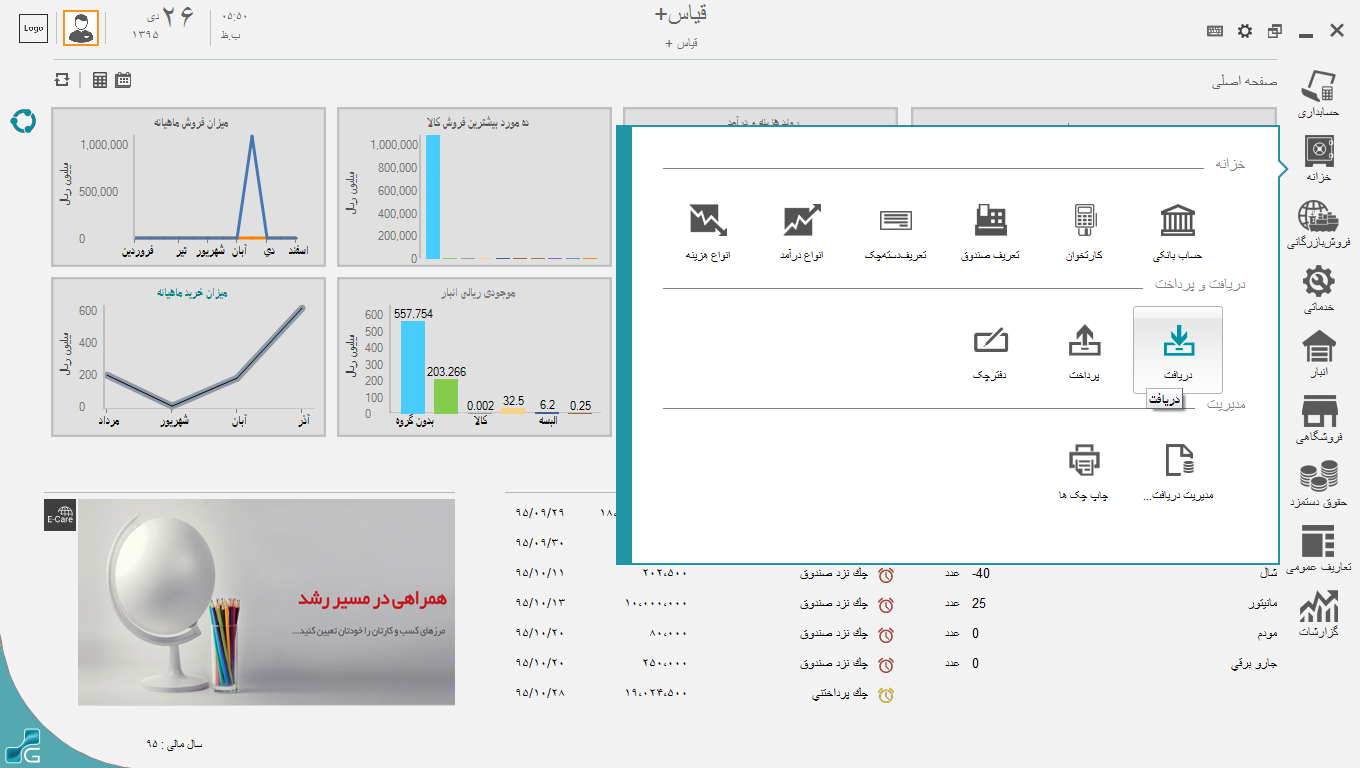Open تعریف صندوق cash register definition
This screenshot has width=1360, height=768.
[x=990, y=233]
